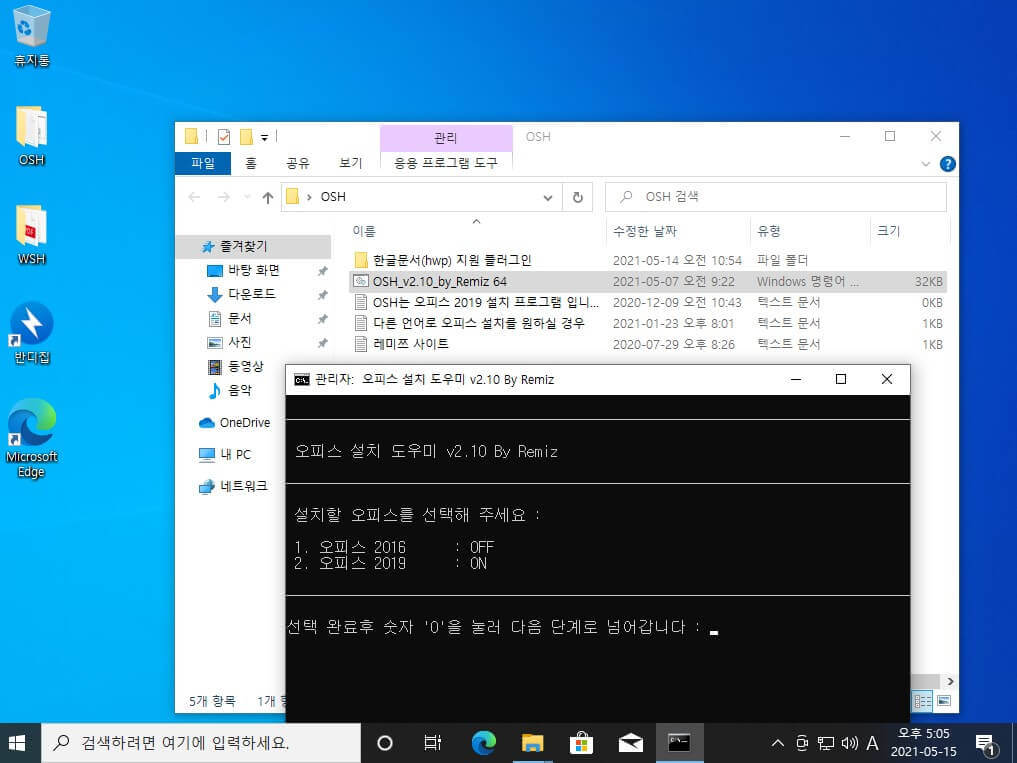1017x763 pixels.
Task: Click the Mail icon in taskbar
Action: pos(630,743)
